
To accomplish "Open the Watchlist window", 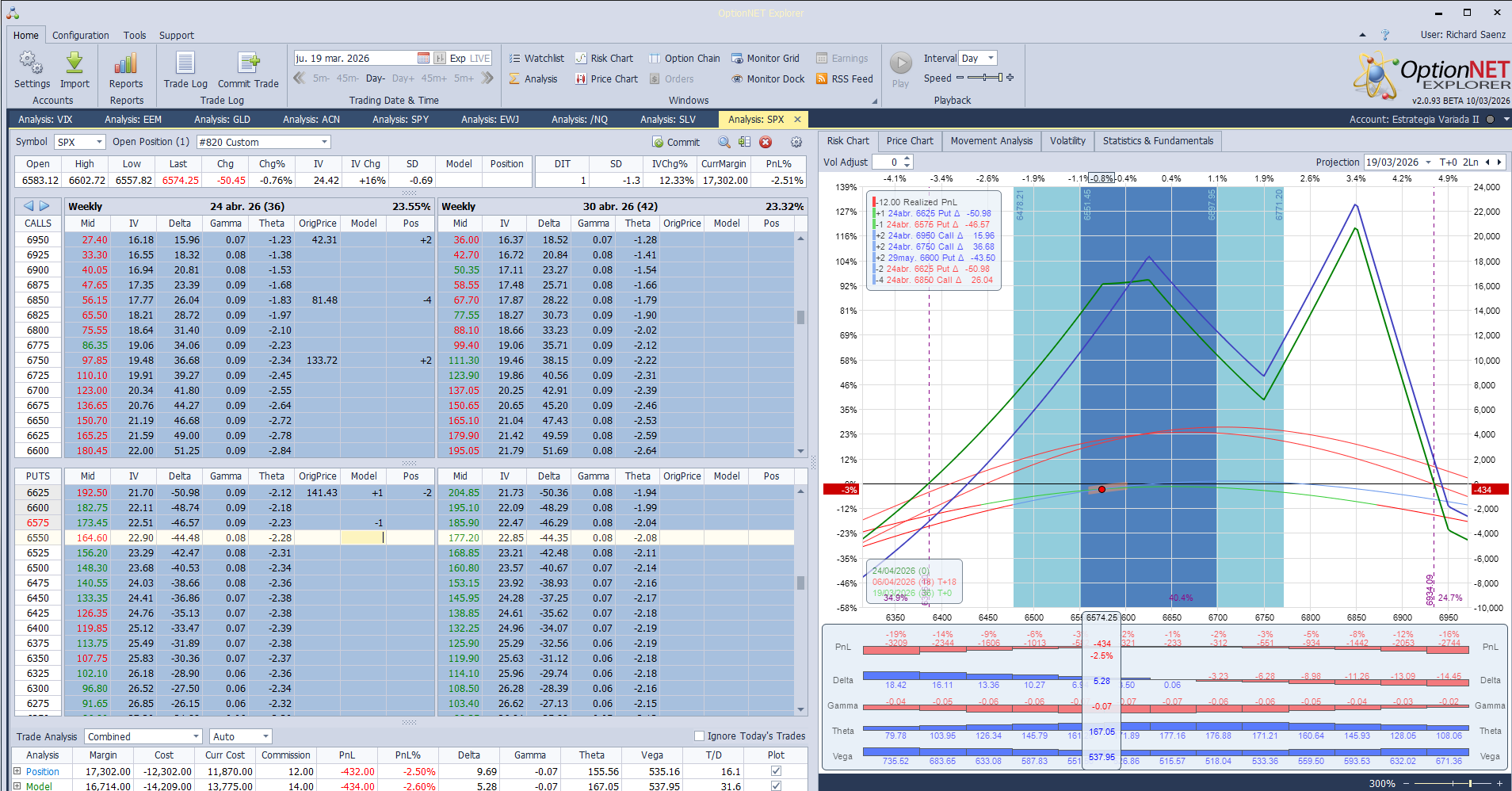I will pos(536,58).
